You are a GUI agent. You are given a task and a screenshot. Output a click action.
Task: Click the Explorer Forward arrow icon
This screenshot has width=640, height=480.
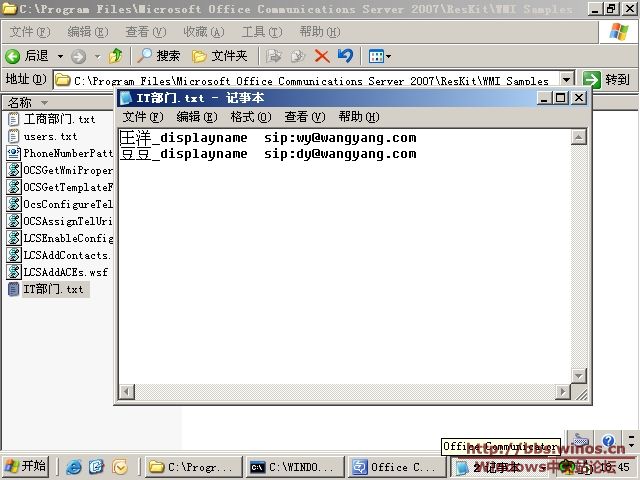[78, 56]
